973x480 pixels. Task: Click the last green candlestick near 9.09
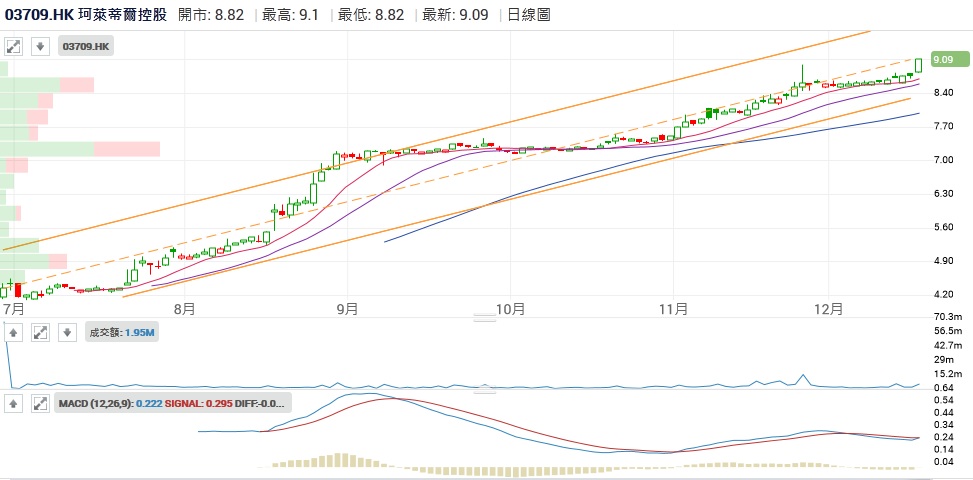pyautogui.click(x=918, y=65)
